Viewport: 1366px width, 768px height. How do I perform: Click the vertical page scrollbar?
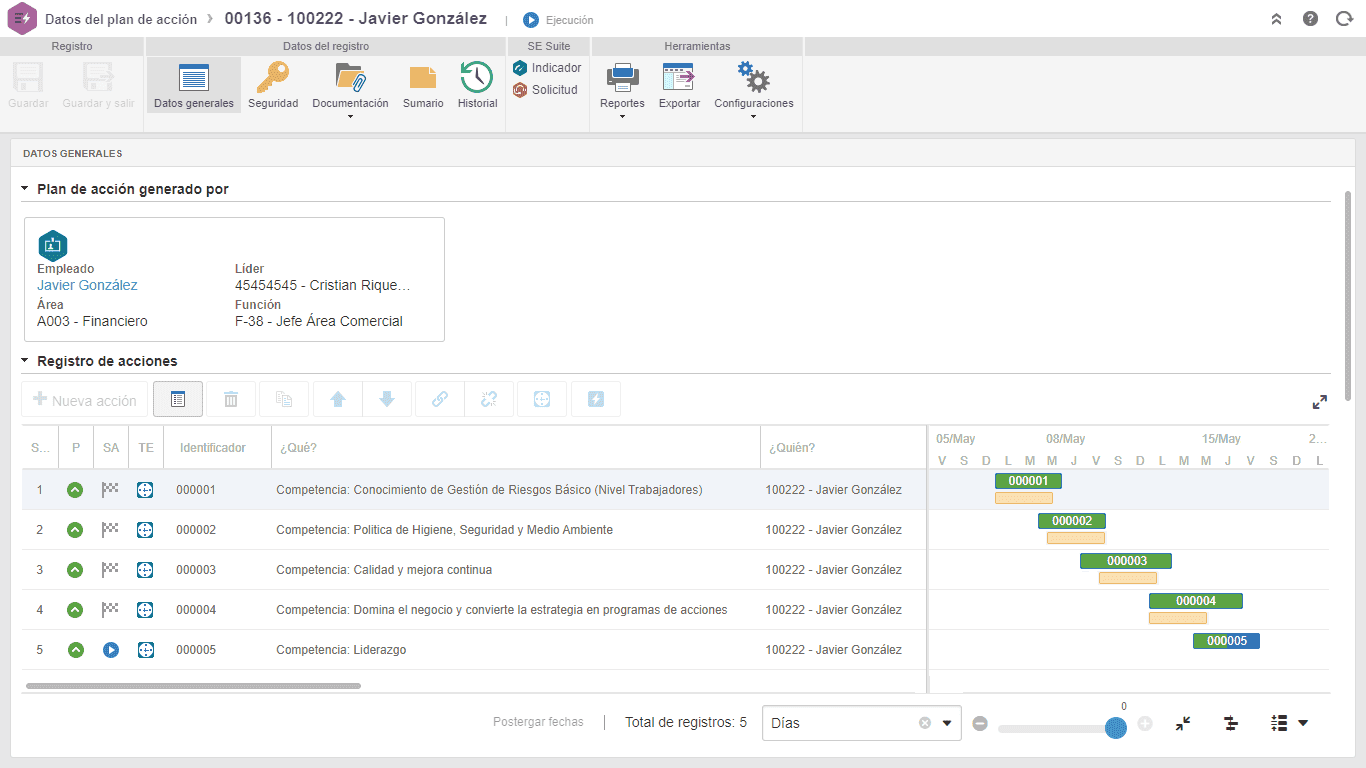pyautogui.click(x=1348, y=295)
